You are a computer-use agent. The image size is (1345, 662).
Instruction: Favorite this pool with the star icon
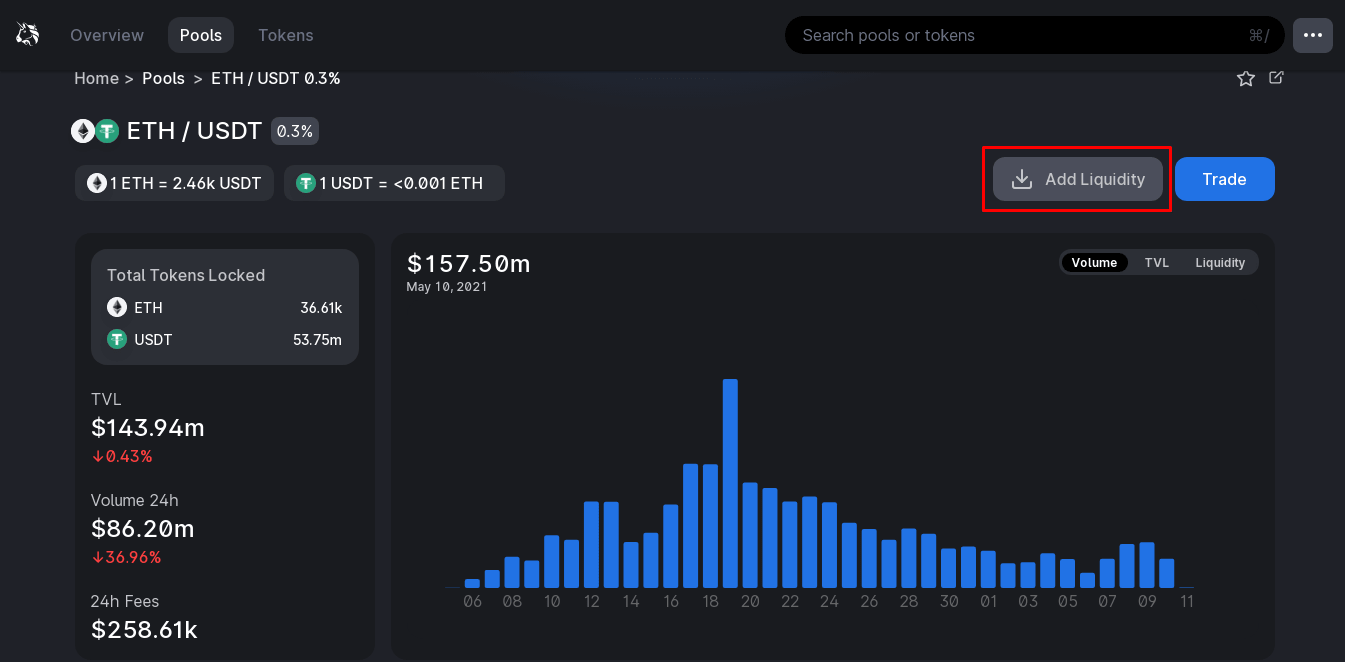point(1246,78)
